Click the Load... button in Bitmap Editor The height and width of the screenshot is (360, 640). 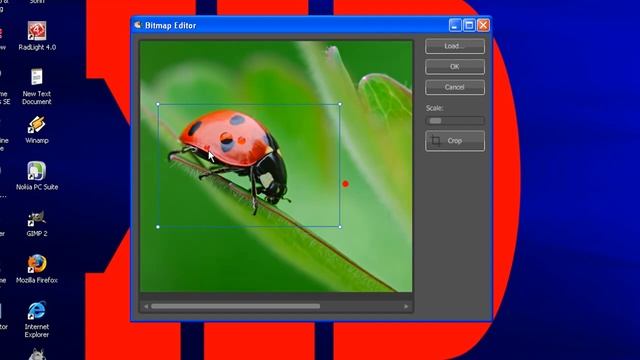click(455, 46)
